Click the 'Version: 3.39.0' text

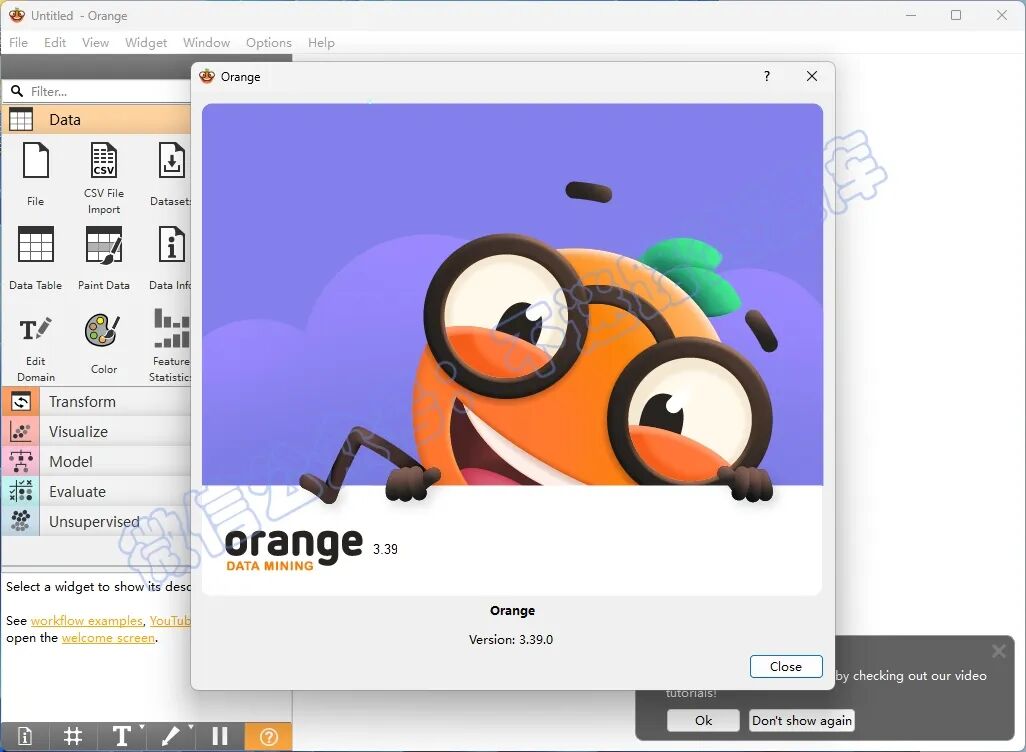tap(511, 639)
